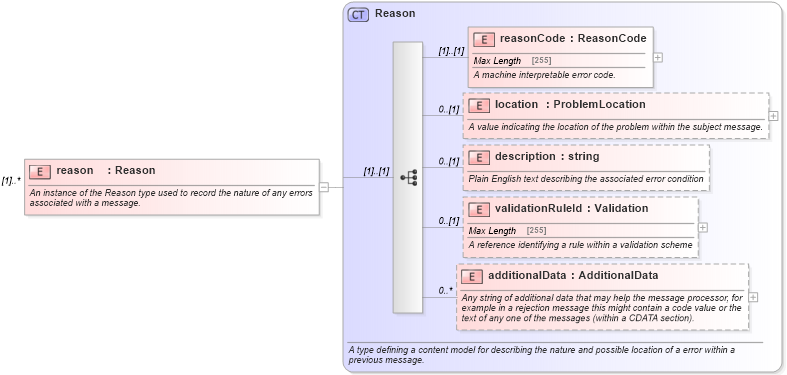Click 'A reference identifying a rule' text

tap(580, 245)
